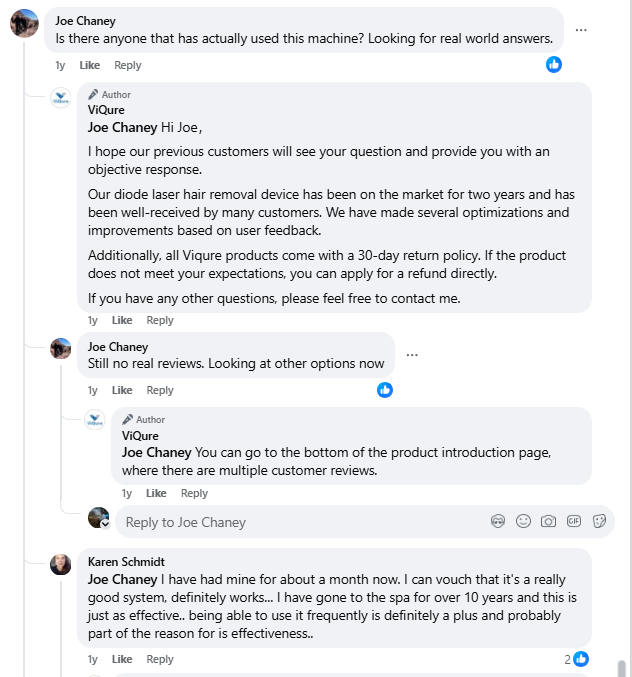The height and width of the screenshot is (677, 632).
Task: Like Joe Chaney's question about the machine
Action: click(90, 65)
